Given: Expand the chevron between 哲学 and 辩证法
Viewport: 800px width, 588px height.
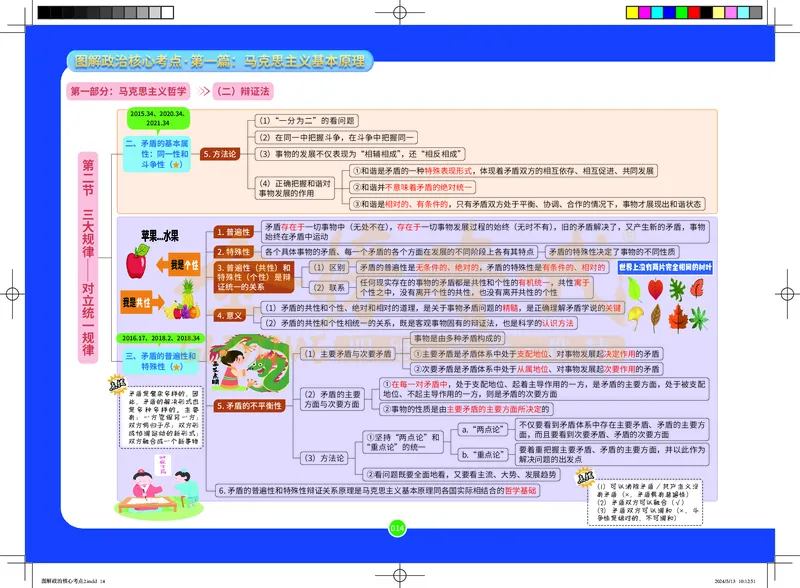Looking at the screenshot, I should coord(204,91).
